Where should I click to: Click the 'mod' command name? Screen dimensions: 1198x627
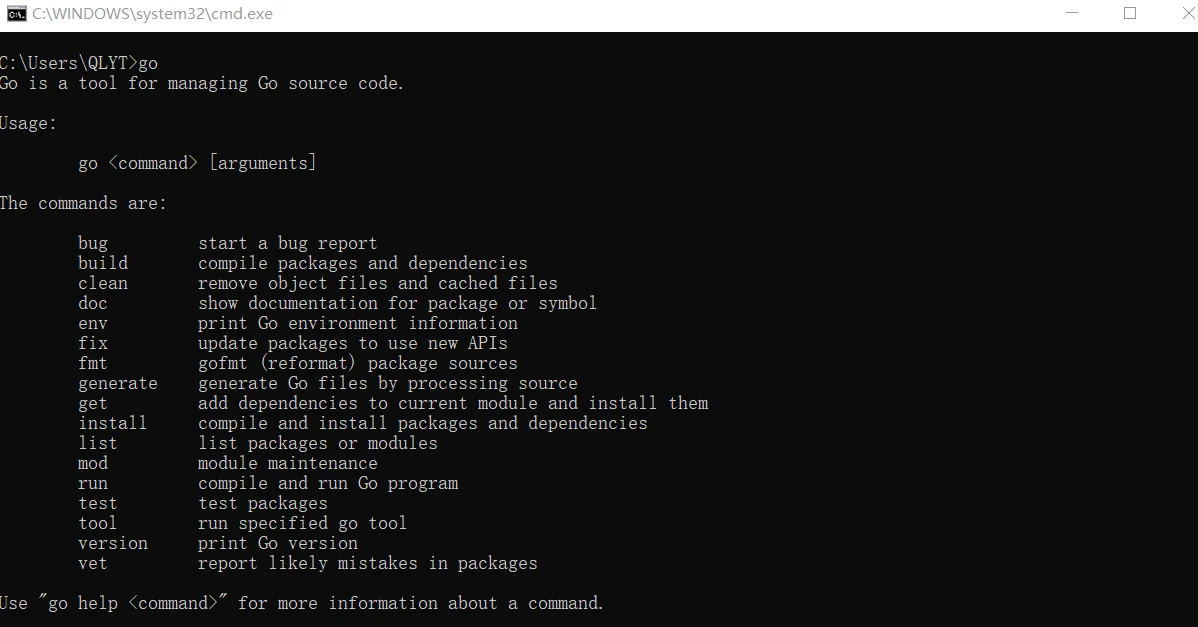[92, 464]
